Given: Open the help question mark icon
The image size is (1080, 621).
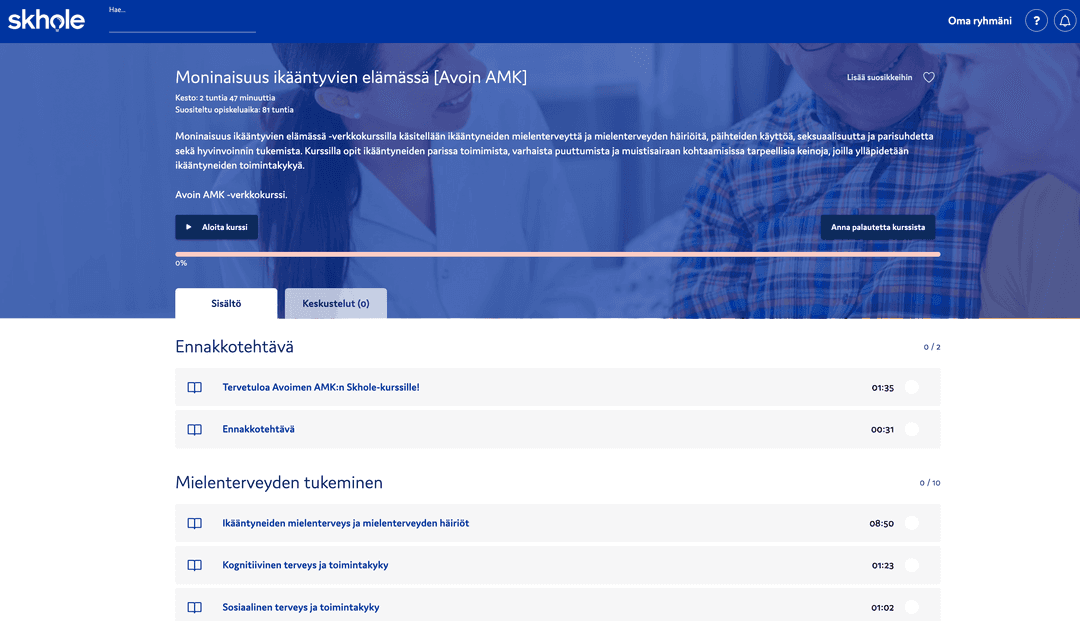Looking at the screenshot, I should pyautogui.click(x=1036, y=21).
